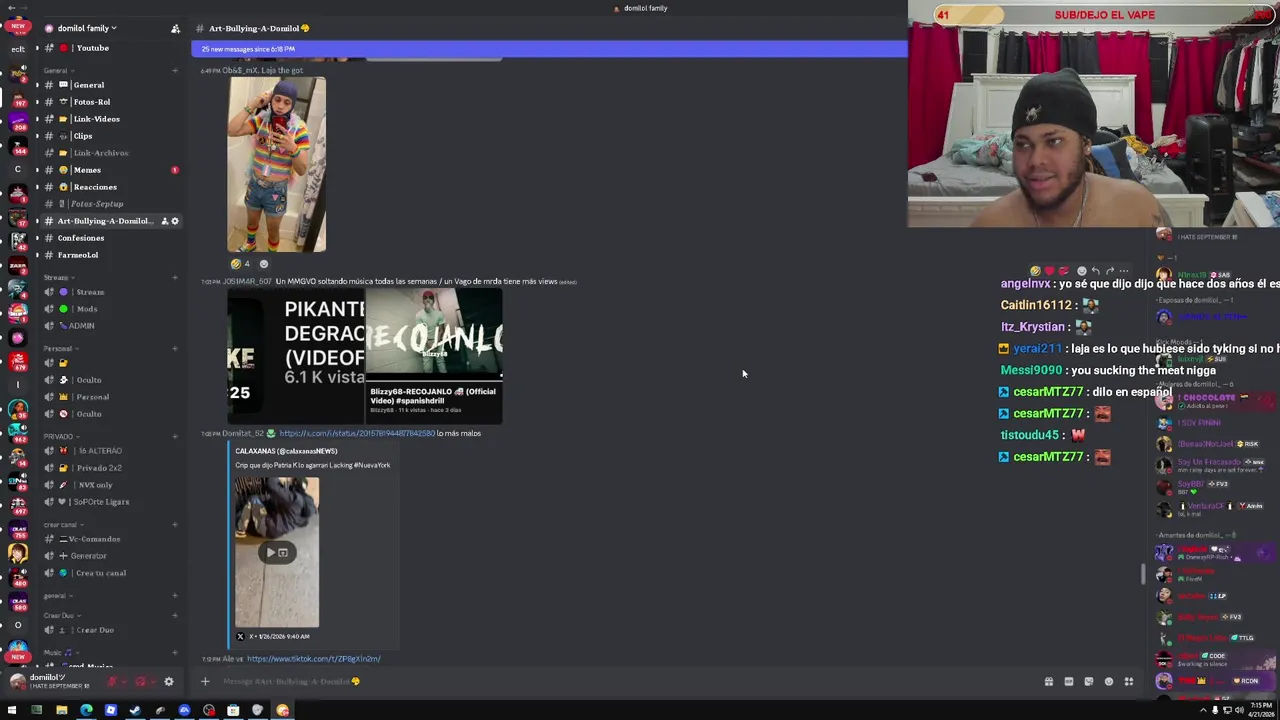Open the server icon with badge 208
The height and width of the screenshot is (720, 1280).
[18, 123]
